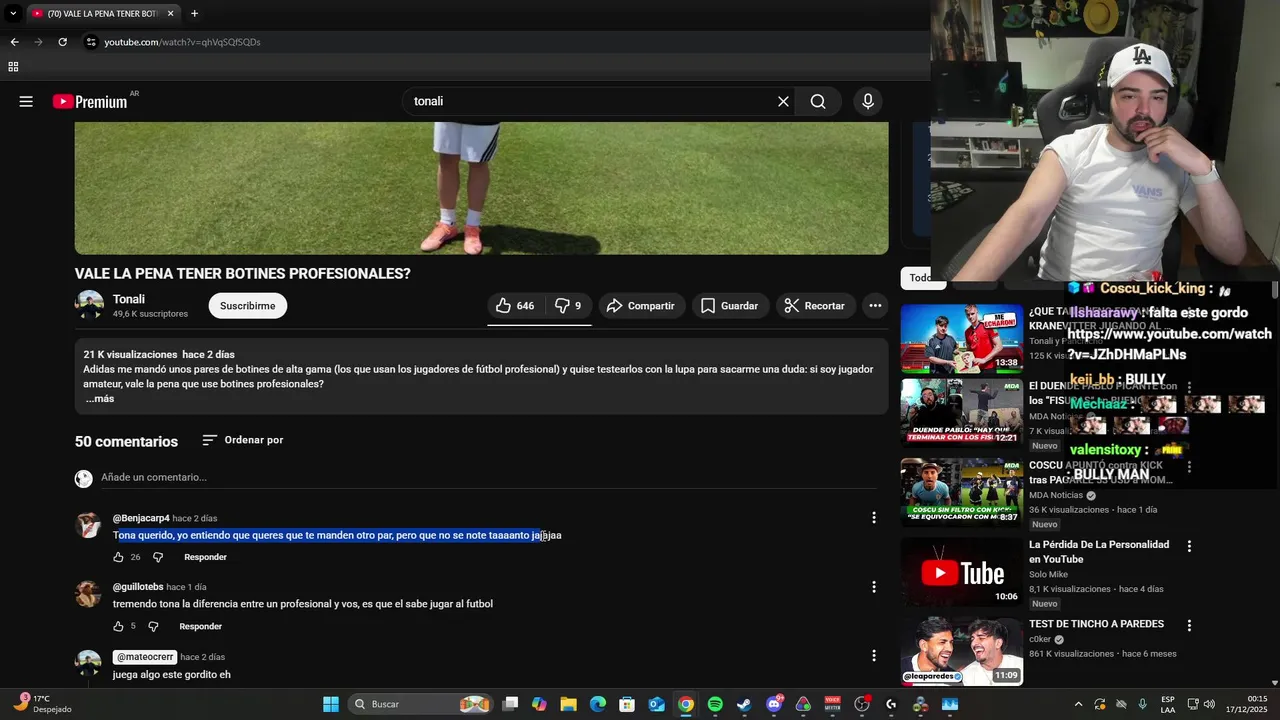Viewport: 1280px width, 720px height.
Task: Open the browser apps grid shortcut
Action: tap(13, 67)
